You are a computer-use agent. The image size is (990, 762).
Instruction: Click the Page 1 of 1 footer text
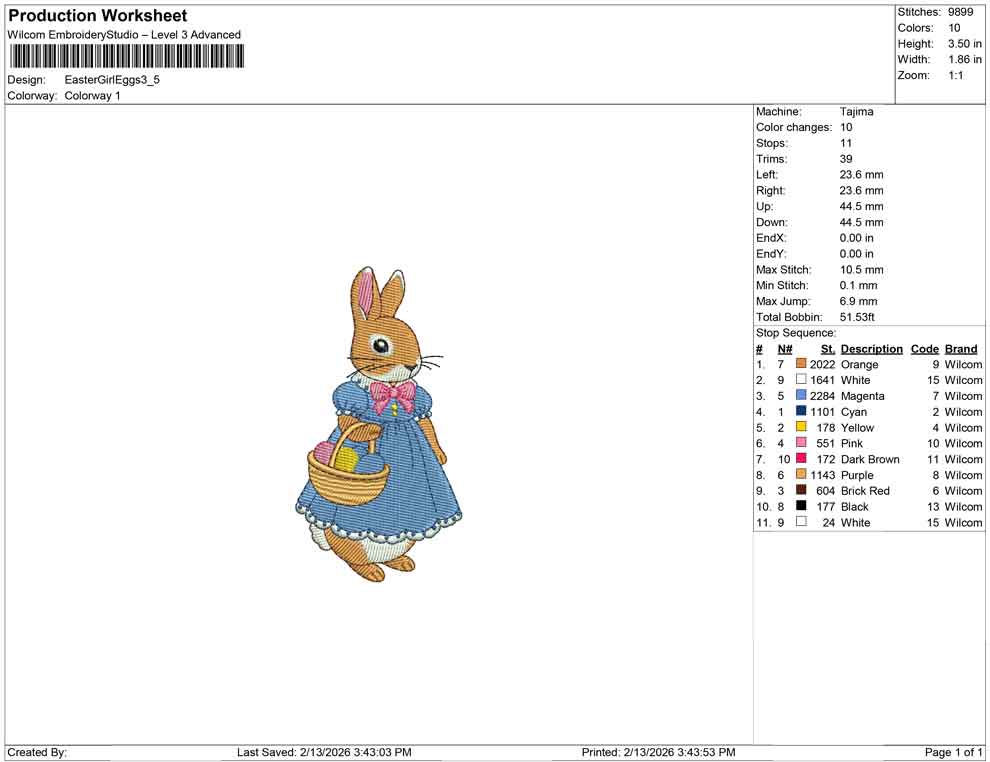coord(953,752)
